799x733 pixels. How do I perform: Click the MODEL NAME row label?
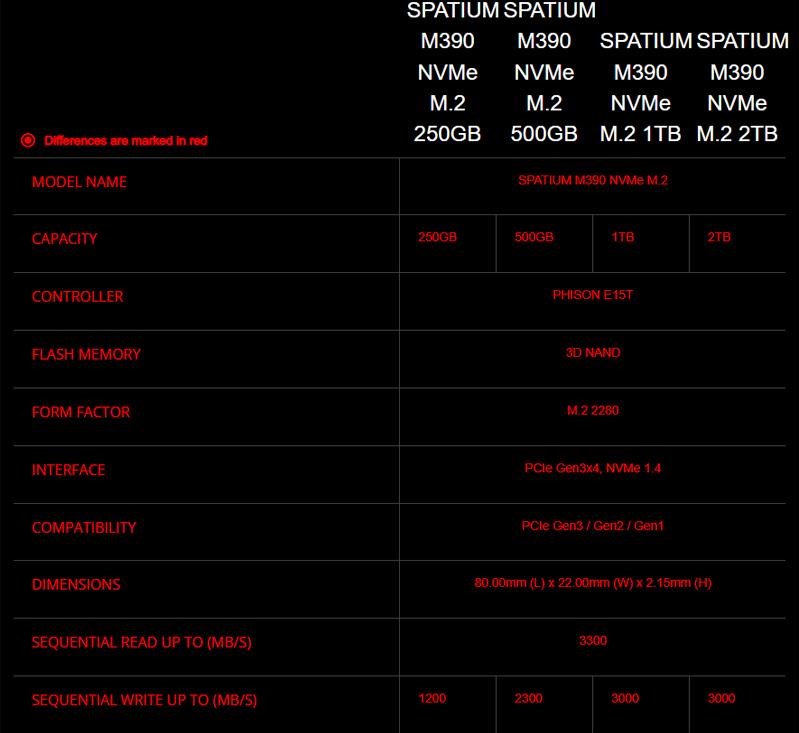click(x=79, y=182)
